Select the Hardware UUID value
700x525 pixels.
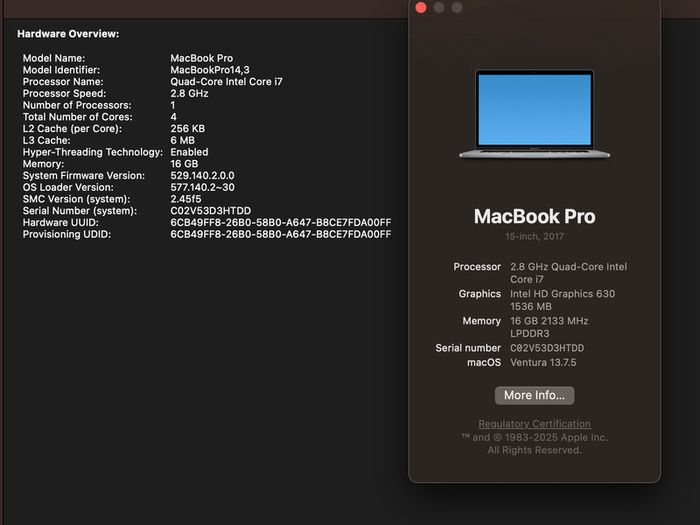pyautogui.click(x=281, y=223)
